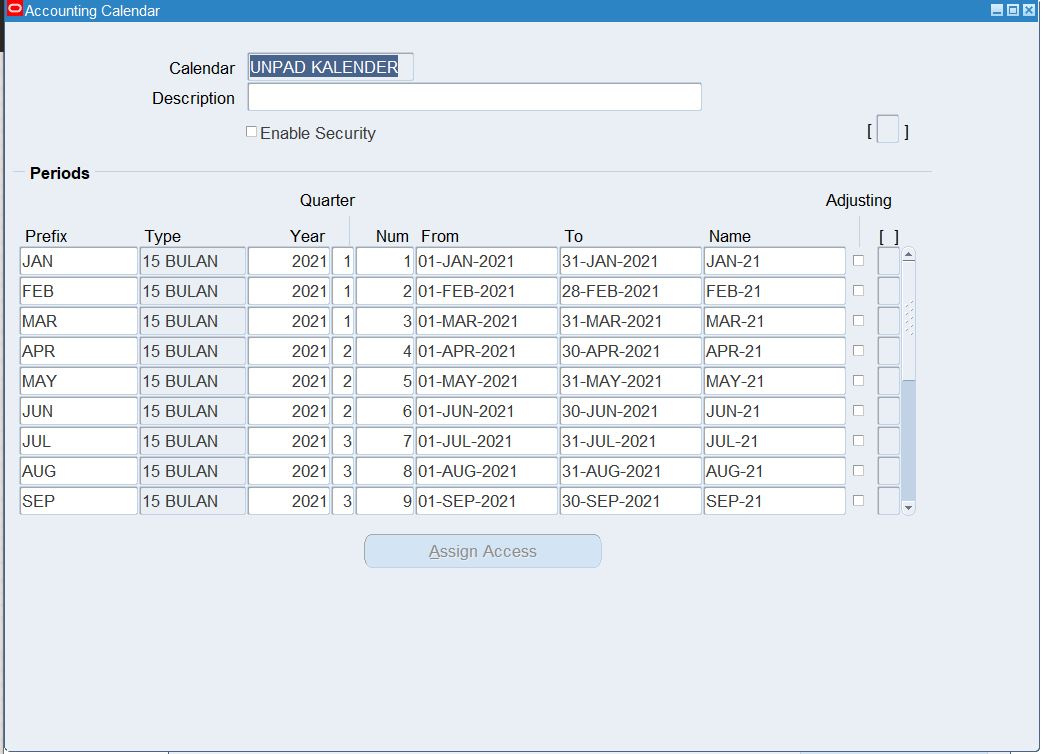Click To date 31-MAR-2021
The height and width of the screenshot is (754, 1045).
[630, 321]
